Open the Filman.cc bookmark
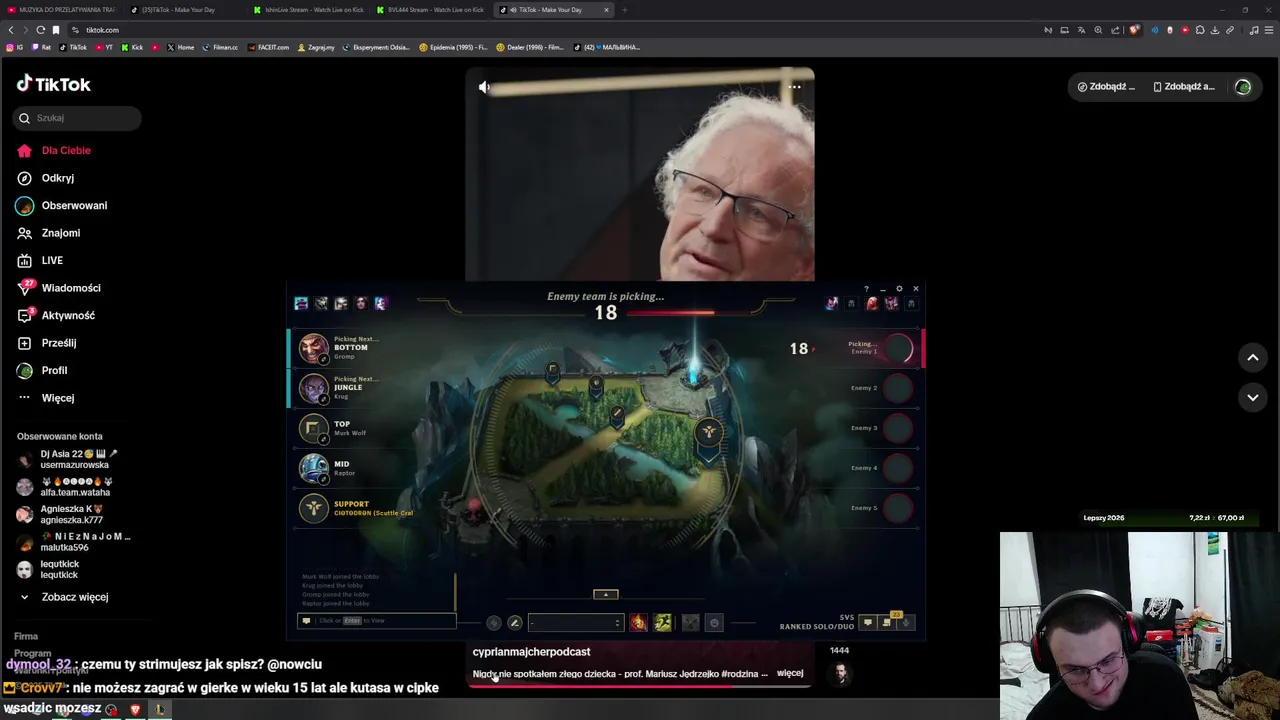Screen dimensions: 1280x720 pos(220,47)
